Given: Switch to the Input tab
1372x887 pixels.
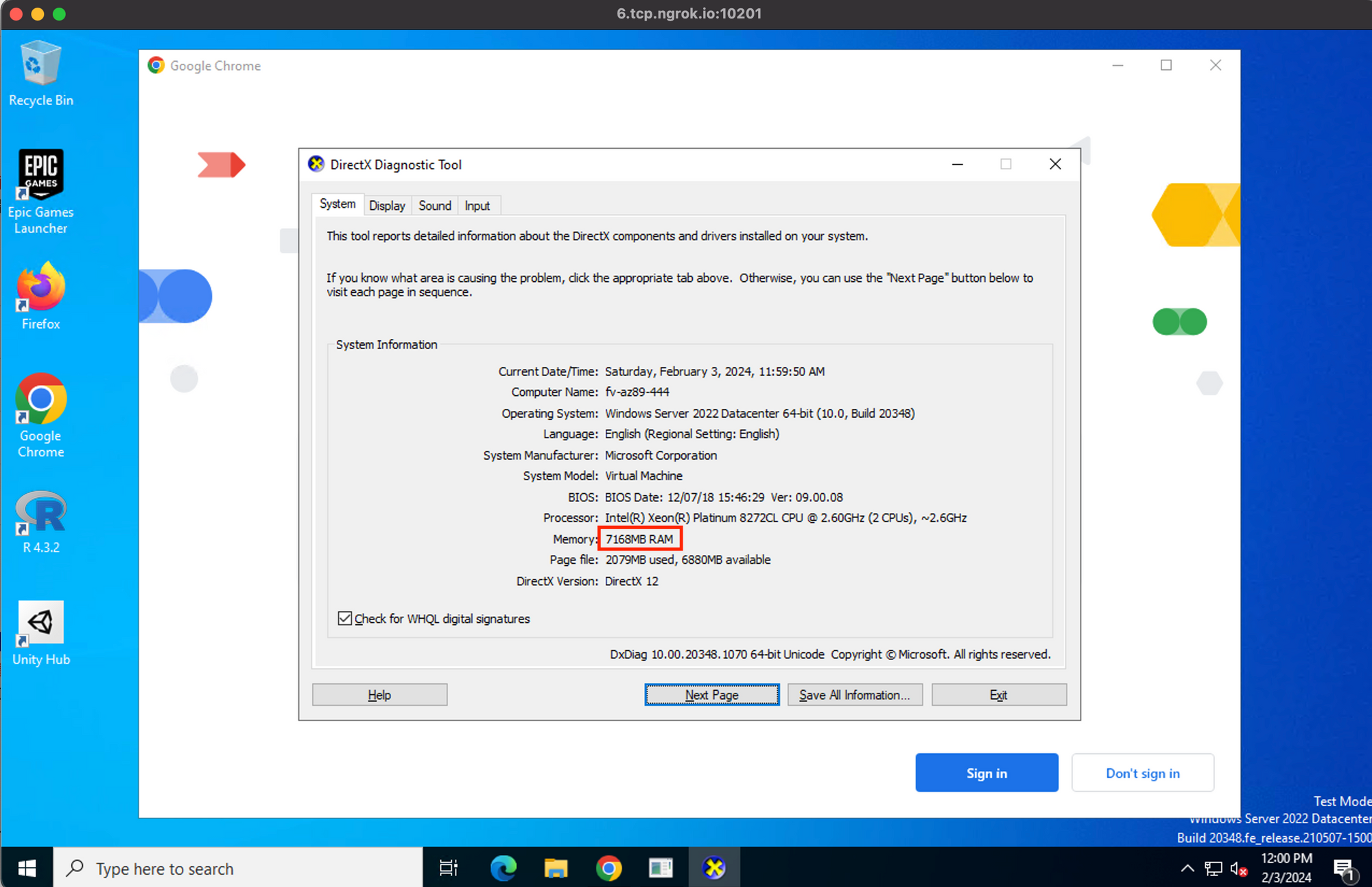Looking at the screenshot, I should (477, 206).
